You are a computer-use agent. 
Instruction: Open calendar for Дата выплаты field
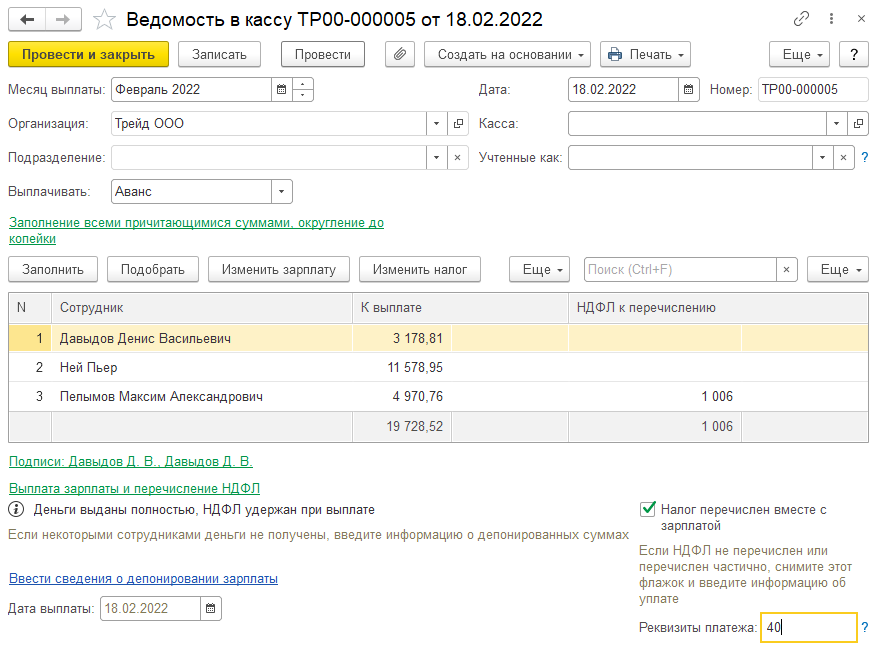pos(211,608)
